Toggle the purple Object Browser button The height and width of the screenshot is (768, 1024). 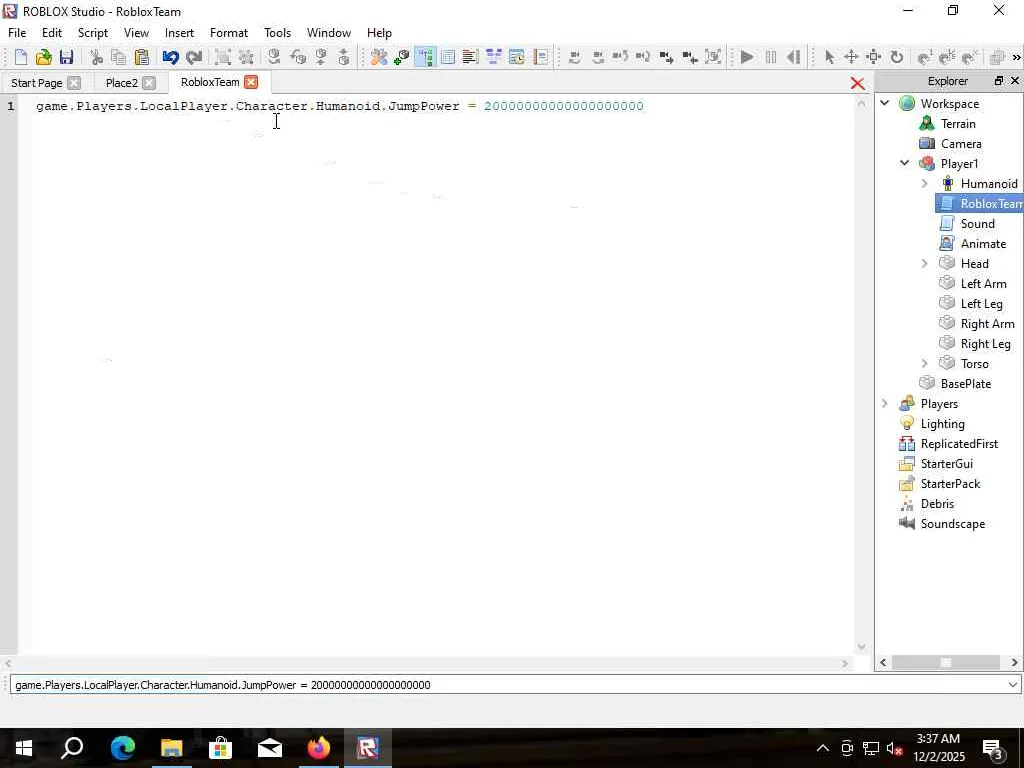[x=493, y=57]
